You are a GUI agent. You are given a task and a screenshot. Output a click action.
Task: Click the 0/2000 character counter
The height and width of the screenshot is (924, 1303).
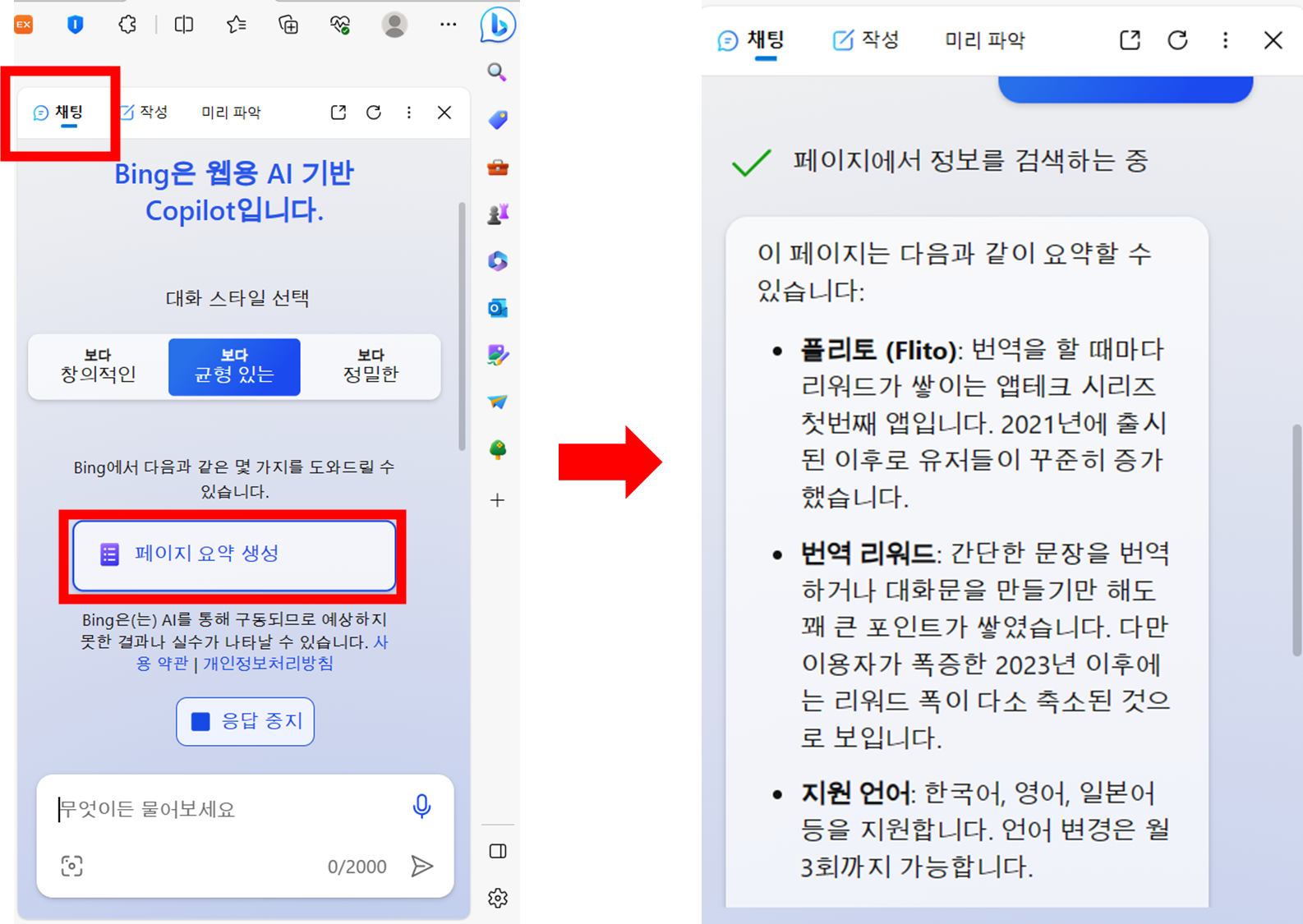(x=357, y=867)
